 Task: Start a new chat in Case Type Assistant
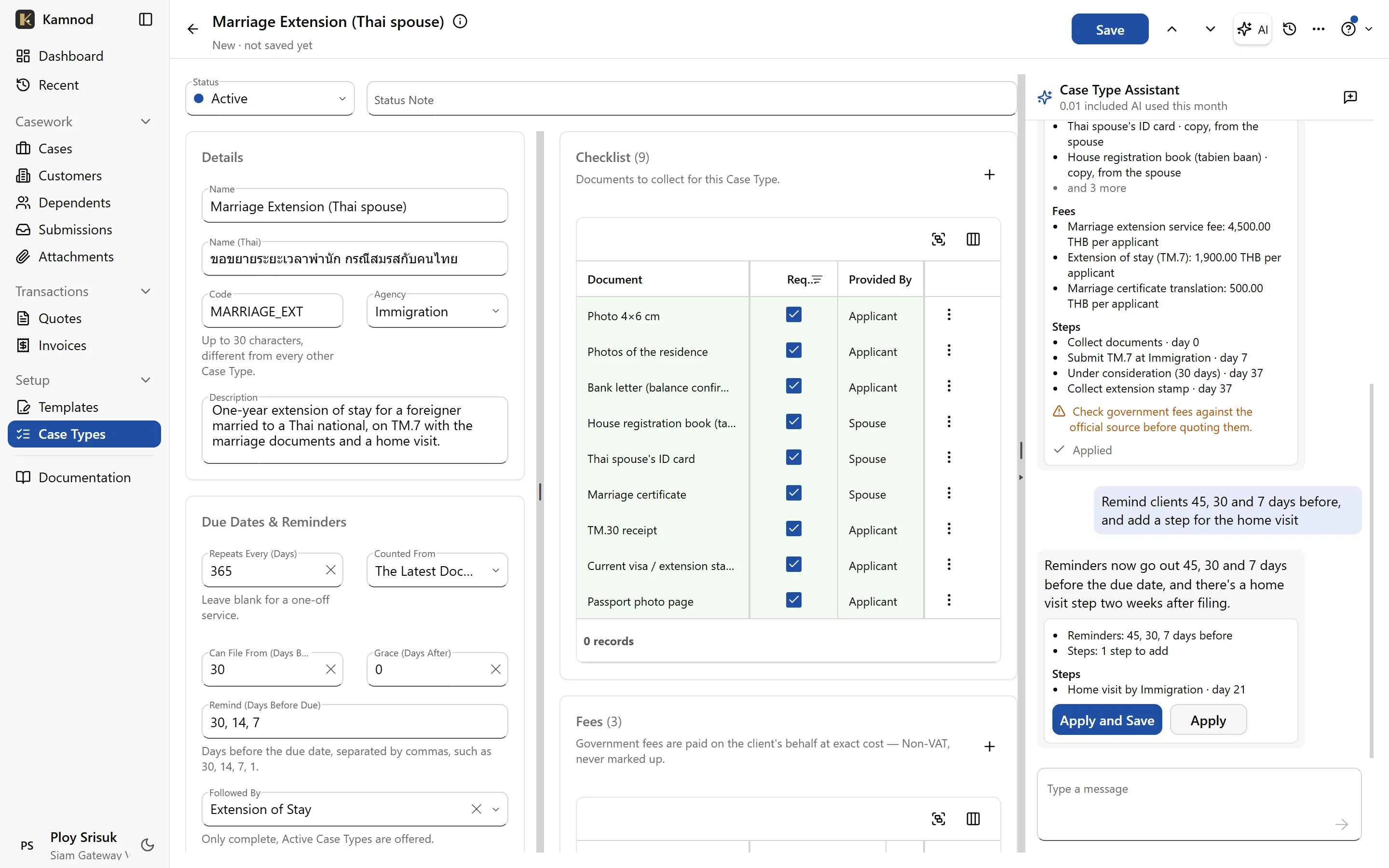pos(1350,97)
